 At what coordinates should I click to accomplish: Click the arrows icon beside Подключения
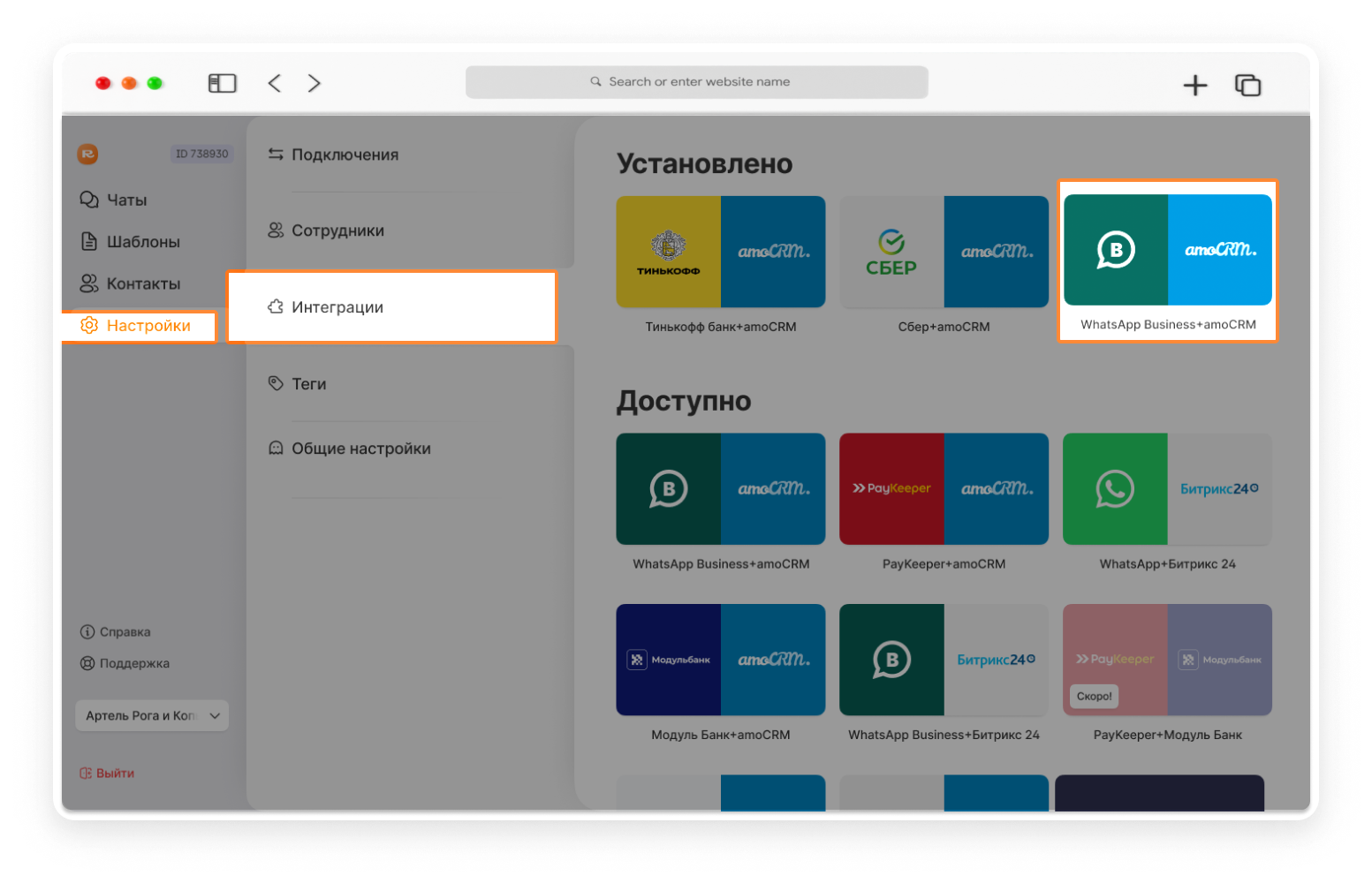point(276,155)
